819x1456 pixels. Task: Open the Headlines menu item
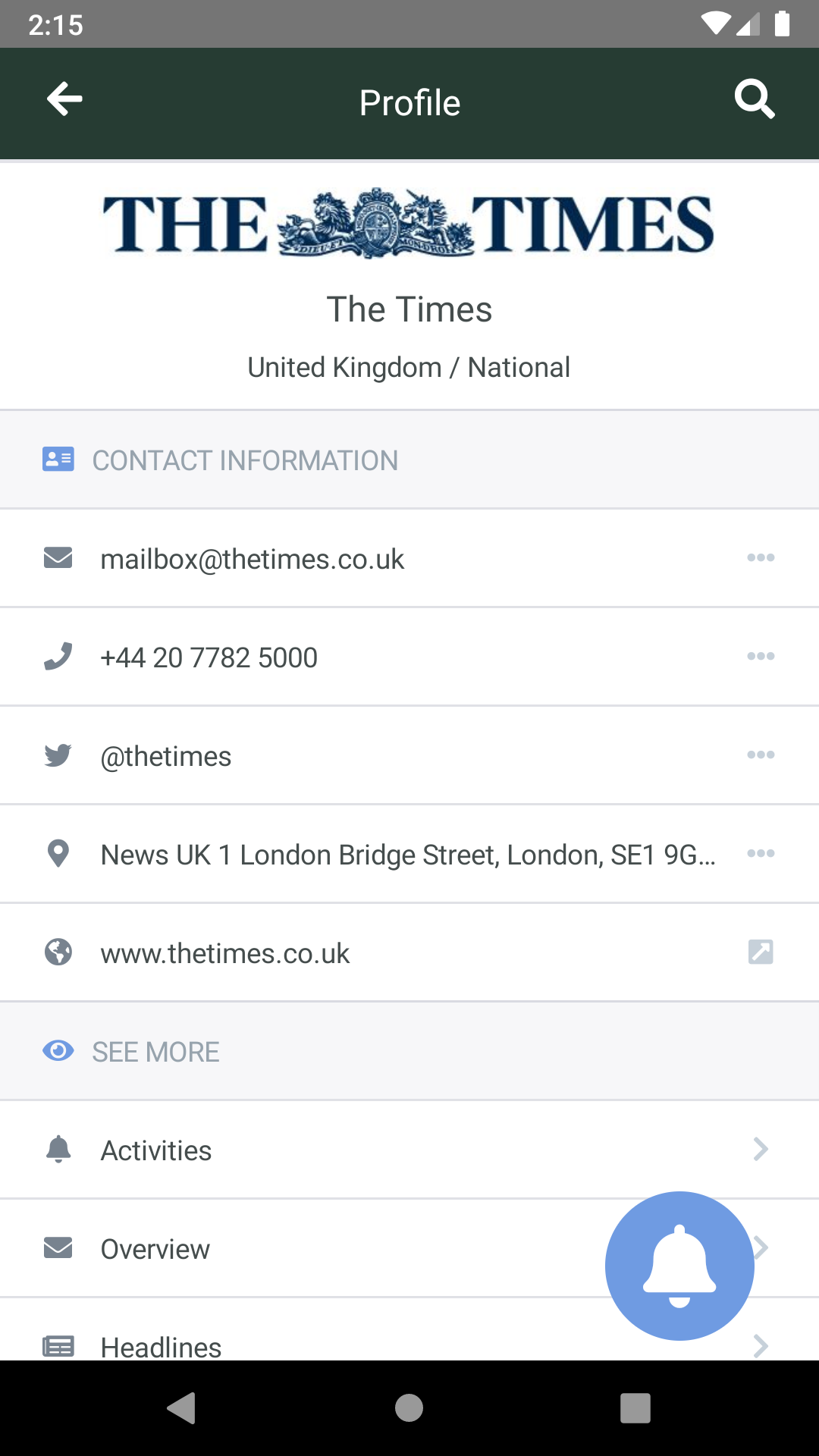[x=161, y=1346]
